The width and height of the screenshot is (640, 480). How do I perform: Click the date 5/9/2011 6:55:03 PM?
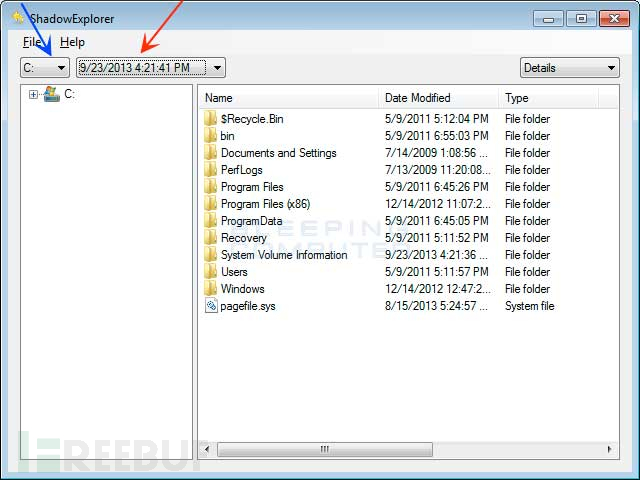[437, 136]
